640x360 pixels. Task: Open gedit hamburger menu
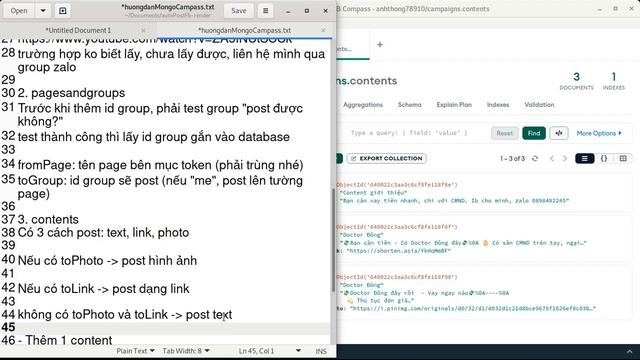pyautogui.click(x=265, y=11)
